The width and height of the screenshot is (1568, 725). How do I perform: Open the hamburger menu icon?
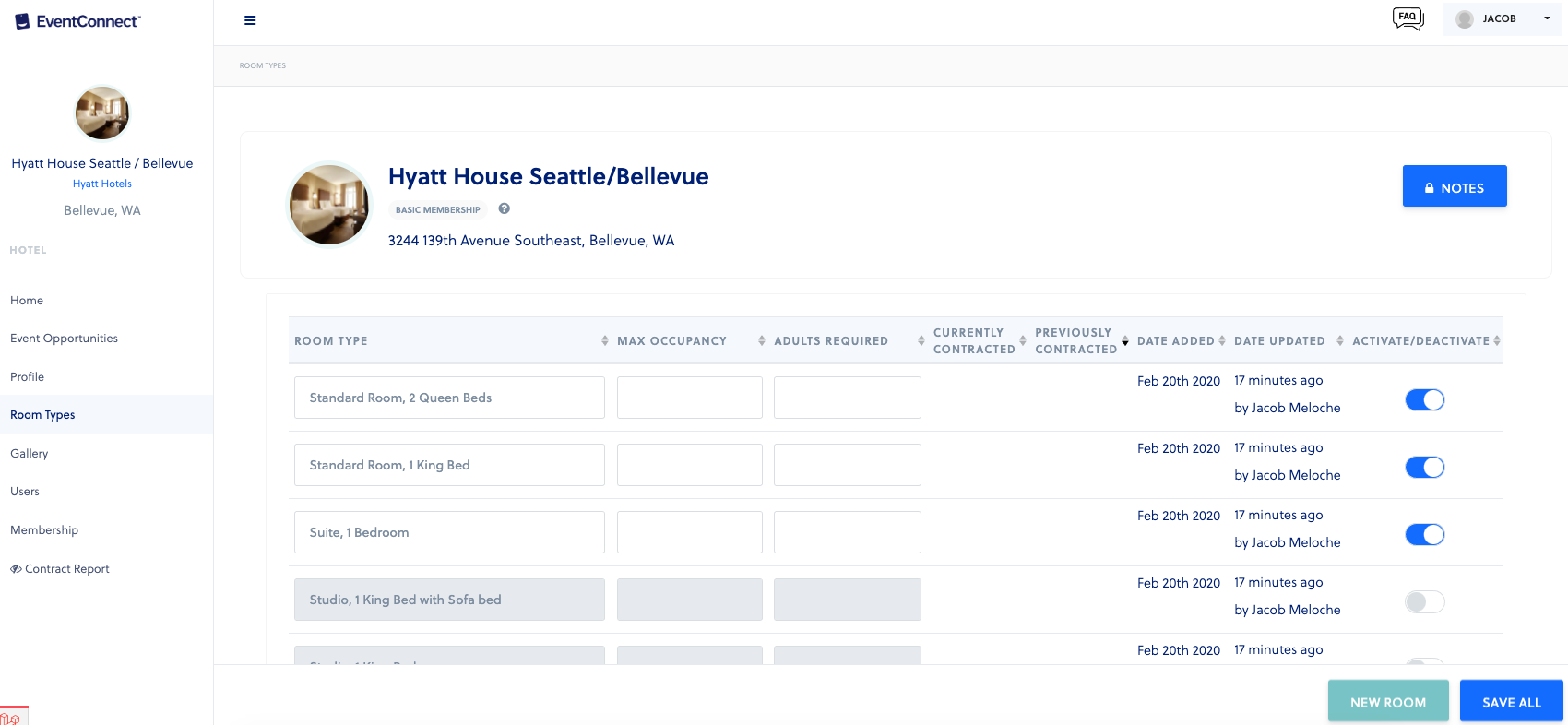[x=250, y=20]
